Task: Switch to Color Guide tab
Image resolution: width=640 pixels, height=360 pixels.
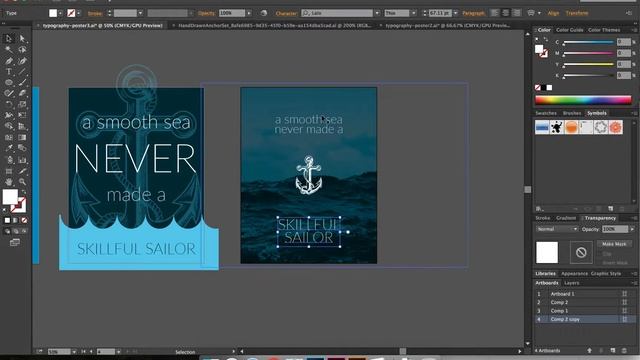Action: (569, 30)
